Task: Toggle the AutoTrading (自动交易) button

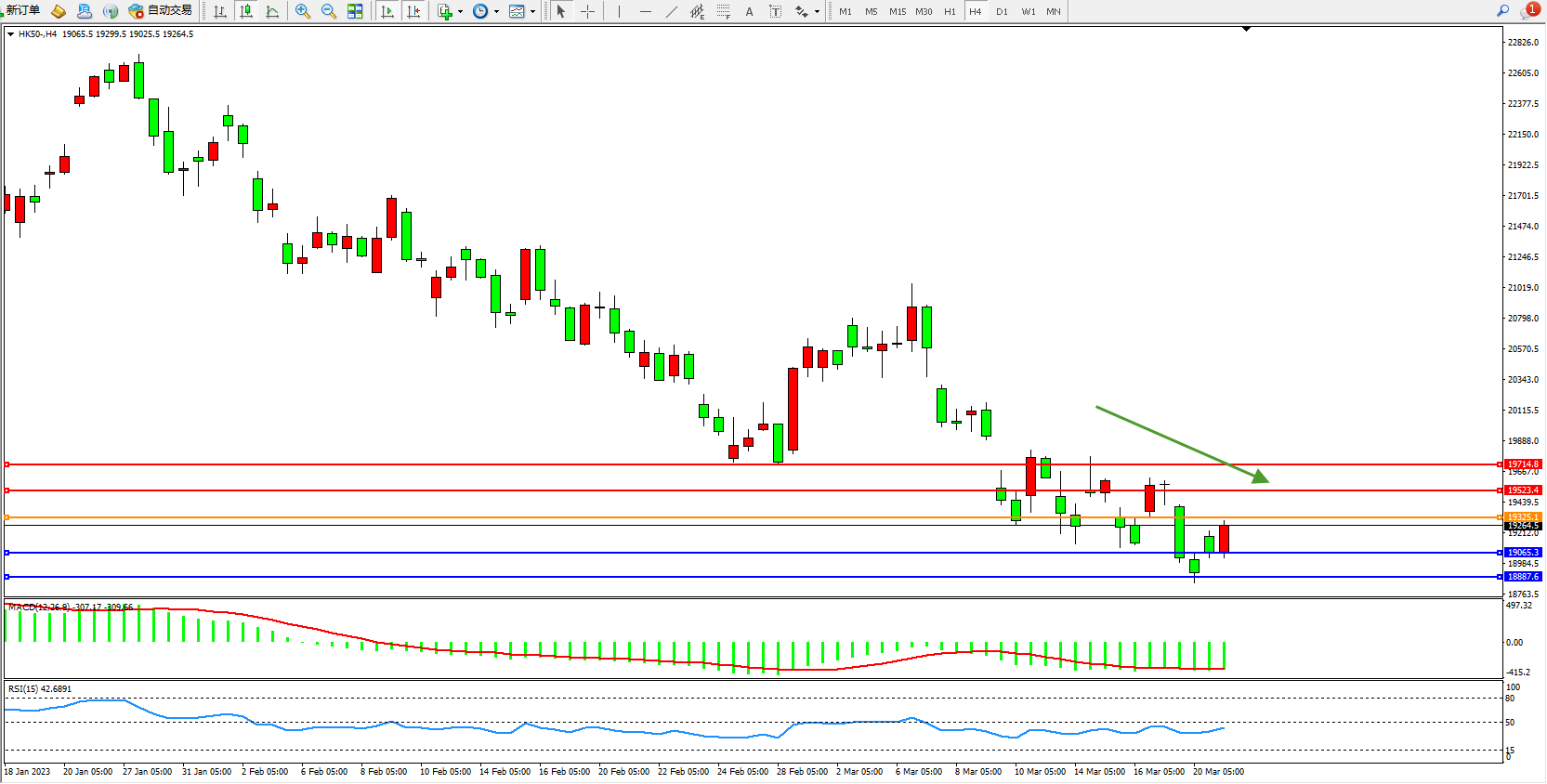Action: tap(161, 11)
